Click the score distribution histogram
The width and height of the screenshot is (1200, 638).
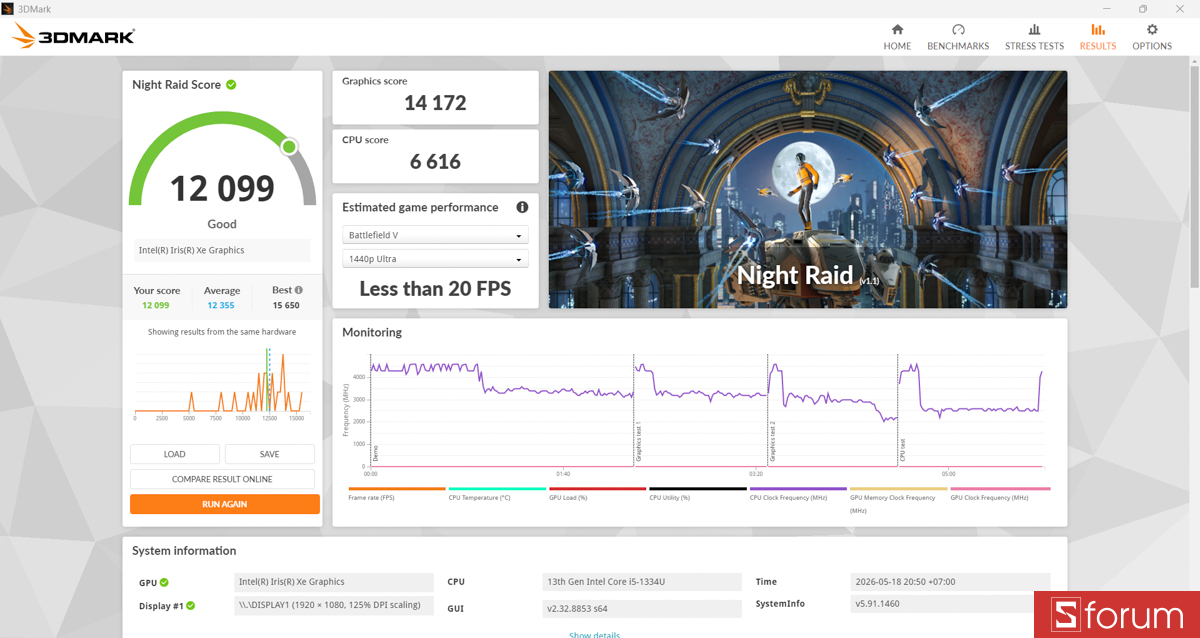point(220,383)
